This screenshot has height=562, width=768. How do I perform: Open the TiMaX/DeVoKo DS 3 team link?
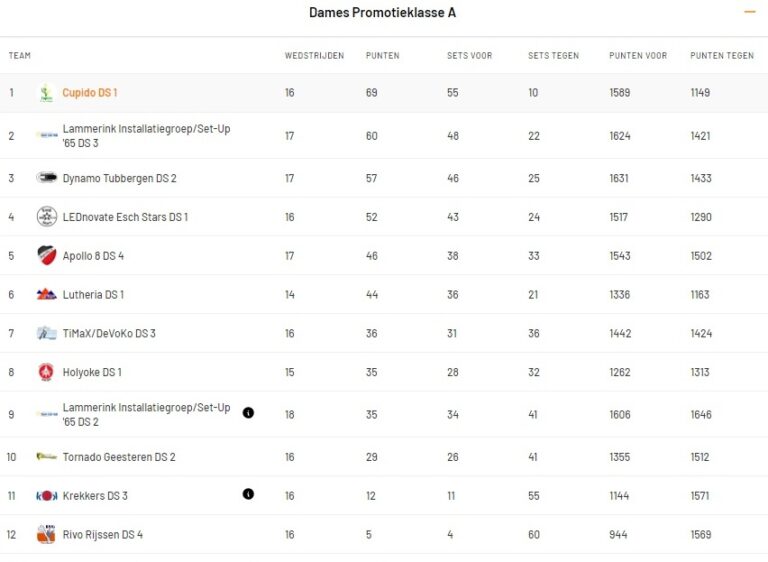click(109, 334)
